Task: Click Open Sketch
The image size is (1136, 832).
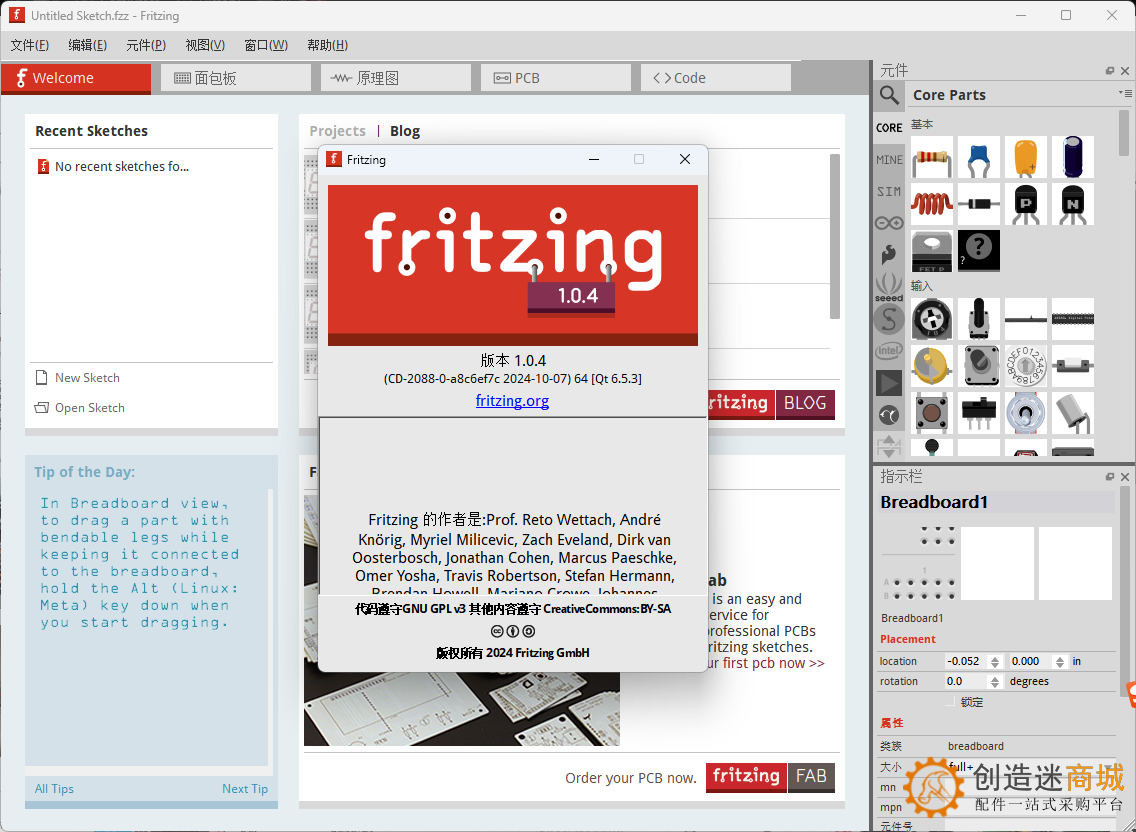Action: [80, 408]
